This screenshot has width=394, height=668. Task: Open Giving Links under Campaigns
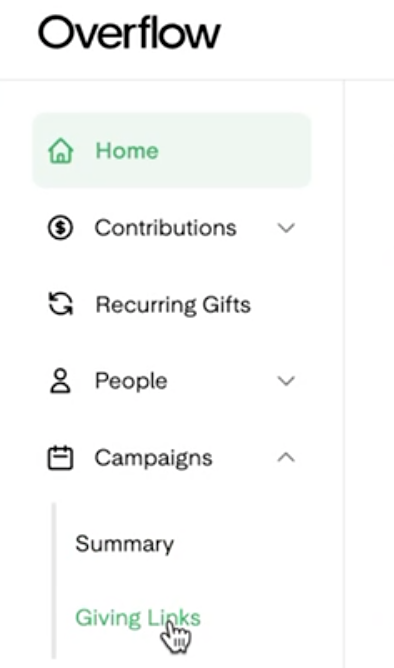pos(138,618)
